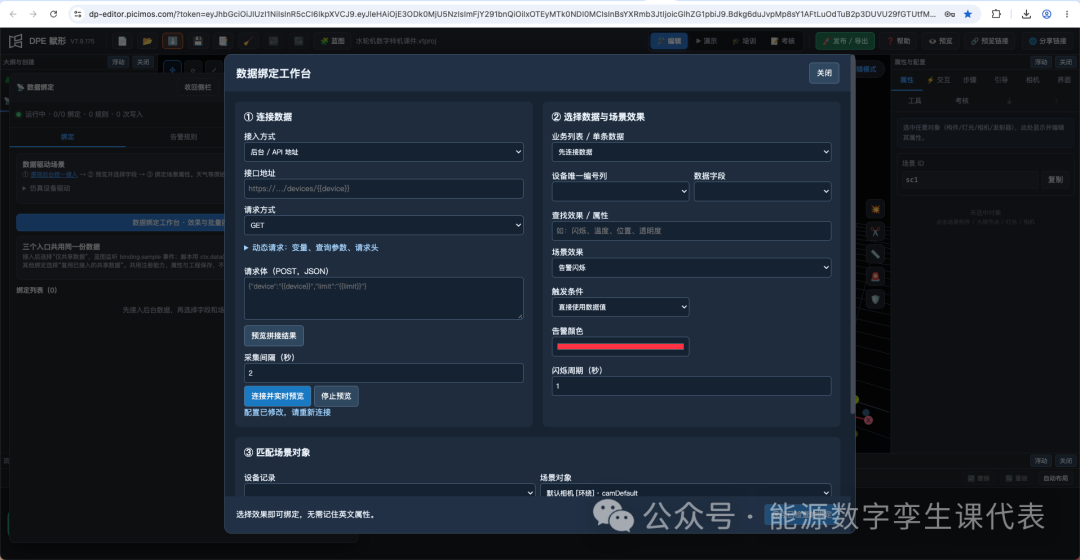Viewport: 1080px width, 560px height.
Task: Click 复制 next to 场景 ID
Action: tap(1055, 180)
